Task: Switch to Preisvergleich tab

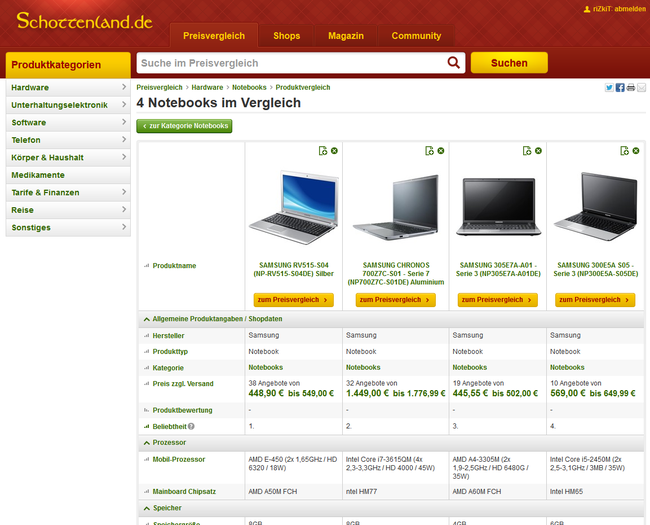Action: pyautogui.click(x=214, y=36)
